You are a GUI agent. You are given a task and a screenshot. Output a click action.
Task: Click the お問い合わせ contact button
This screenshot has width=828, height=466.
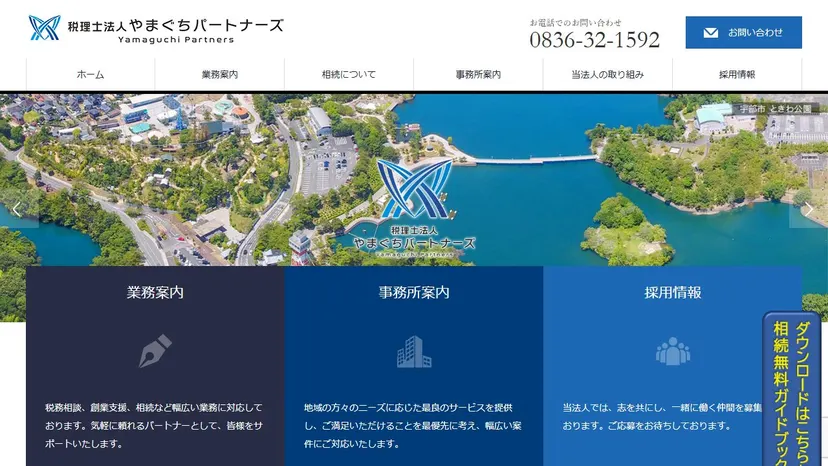coord(744,32)
